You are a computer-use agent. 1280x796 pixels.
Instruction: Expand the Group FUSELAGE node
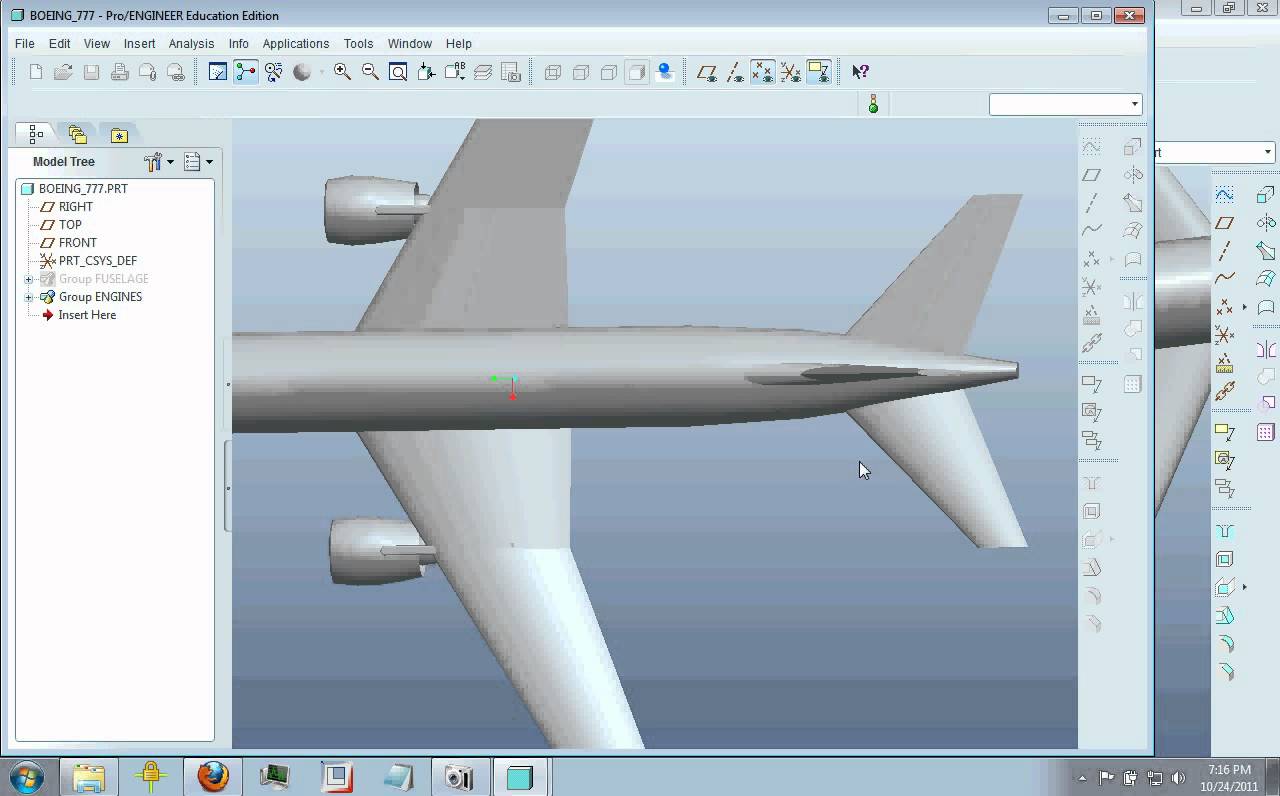click(x=26, y=278)
